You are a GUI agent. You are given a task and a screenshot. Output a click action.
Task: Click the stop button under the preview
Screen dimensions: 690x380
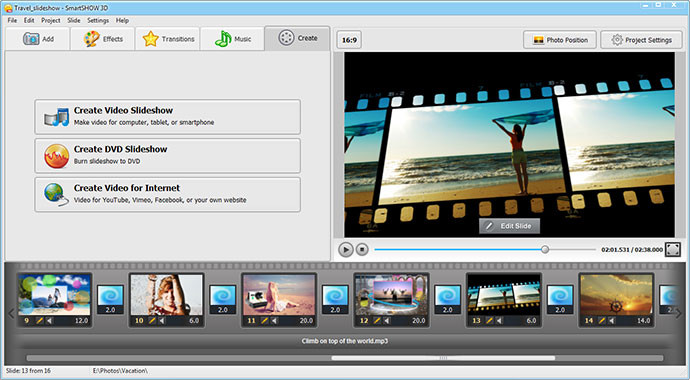tap(362, 250)
